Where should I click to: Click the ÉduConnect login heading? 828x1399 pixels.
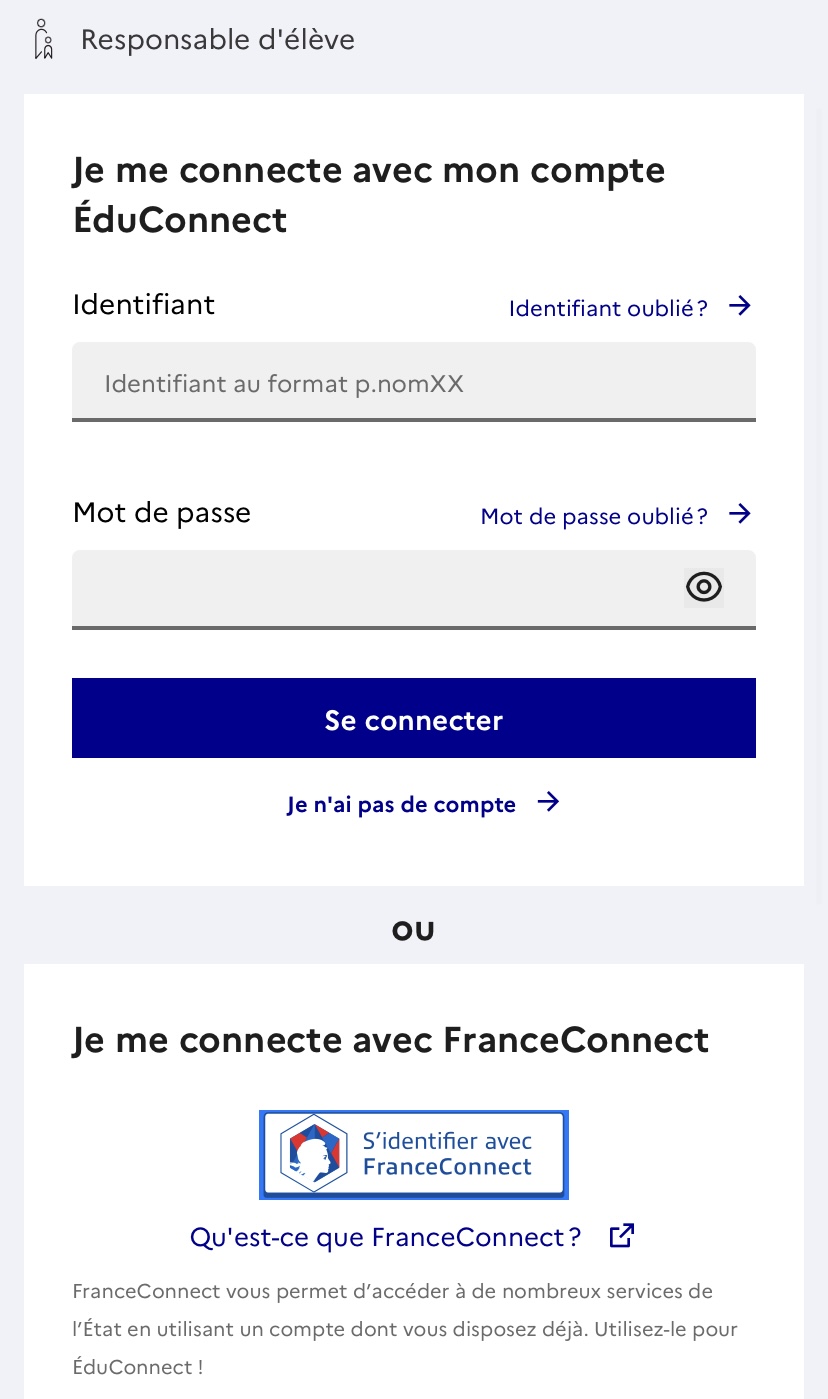click(369, 195)
